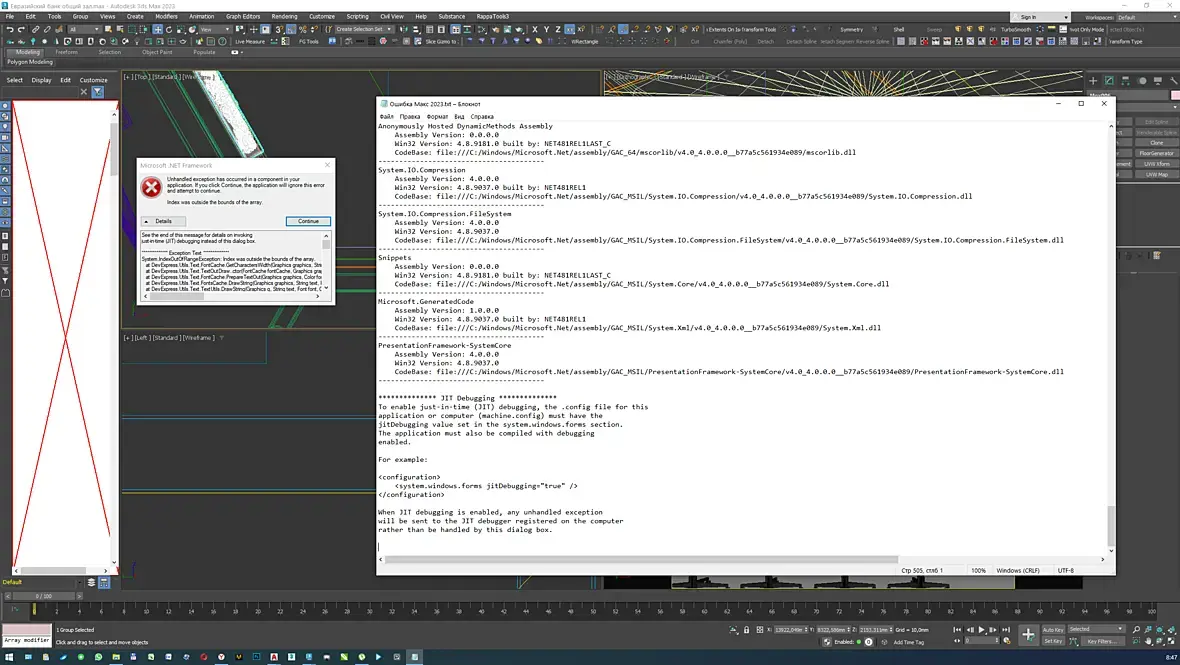Screen dimensions: 1180x665
Task: Click the Set Key button
Action: [1053, 641]
